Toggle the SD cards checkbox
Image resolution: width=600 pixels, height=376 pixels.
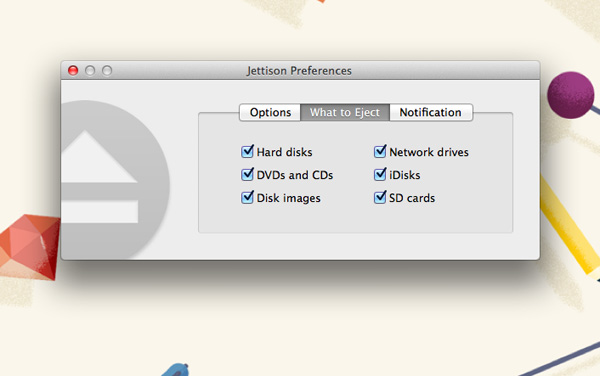click(x=380, y=198)
